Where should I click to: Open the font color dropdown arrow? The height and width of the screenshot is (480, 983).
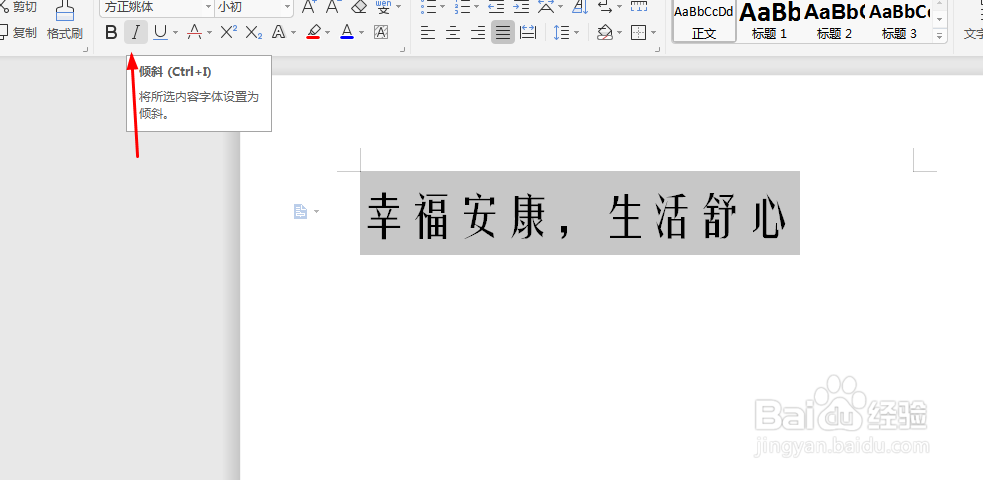(x=362, y=33)
